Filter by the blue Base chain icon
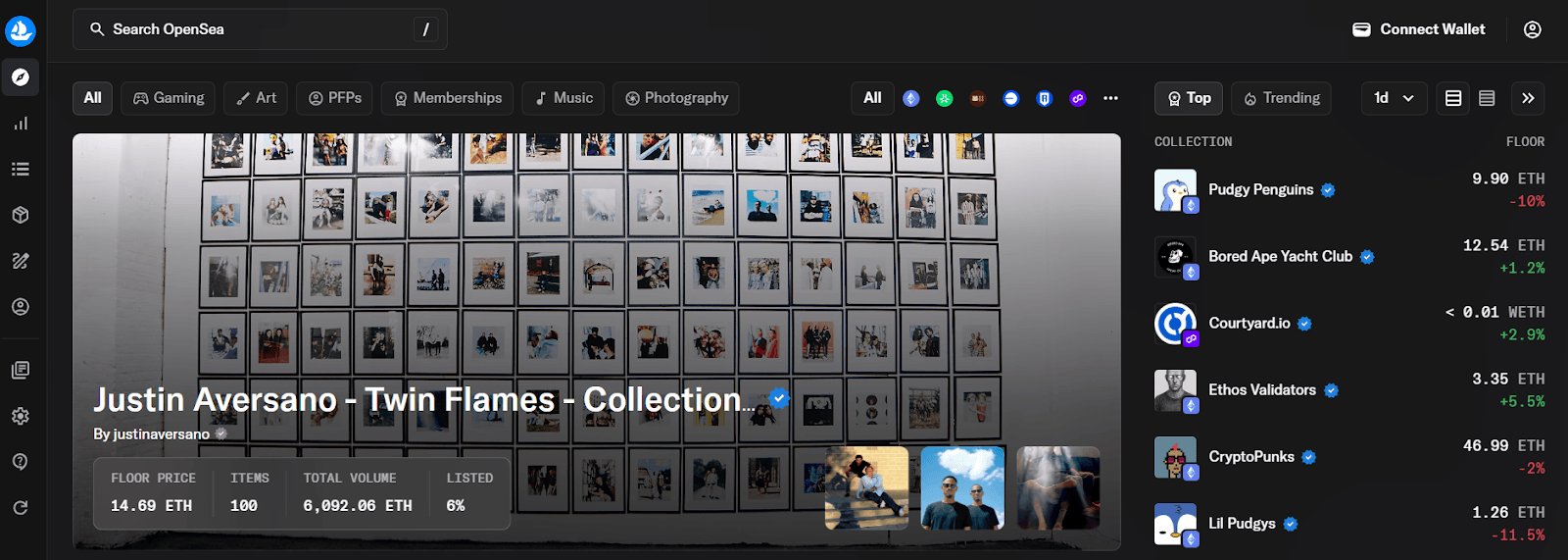 pos(1011,98)
